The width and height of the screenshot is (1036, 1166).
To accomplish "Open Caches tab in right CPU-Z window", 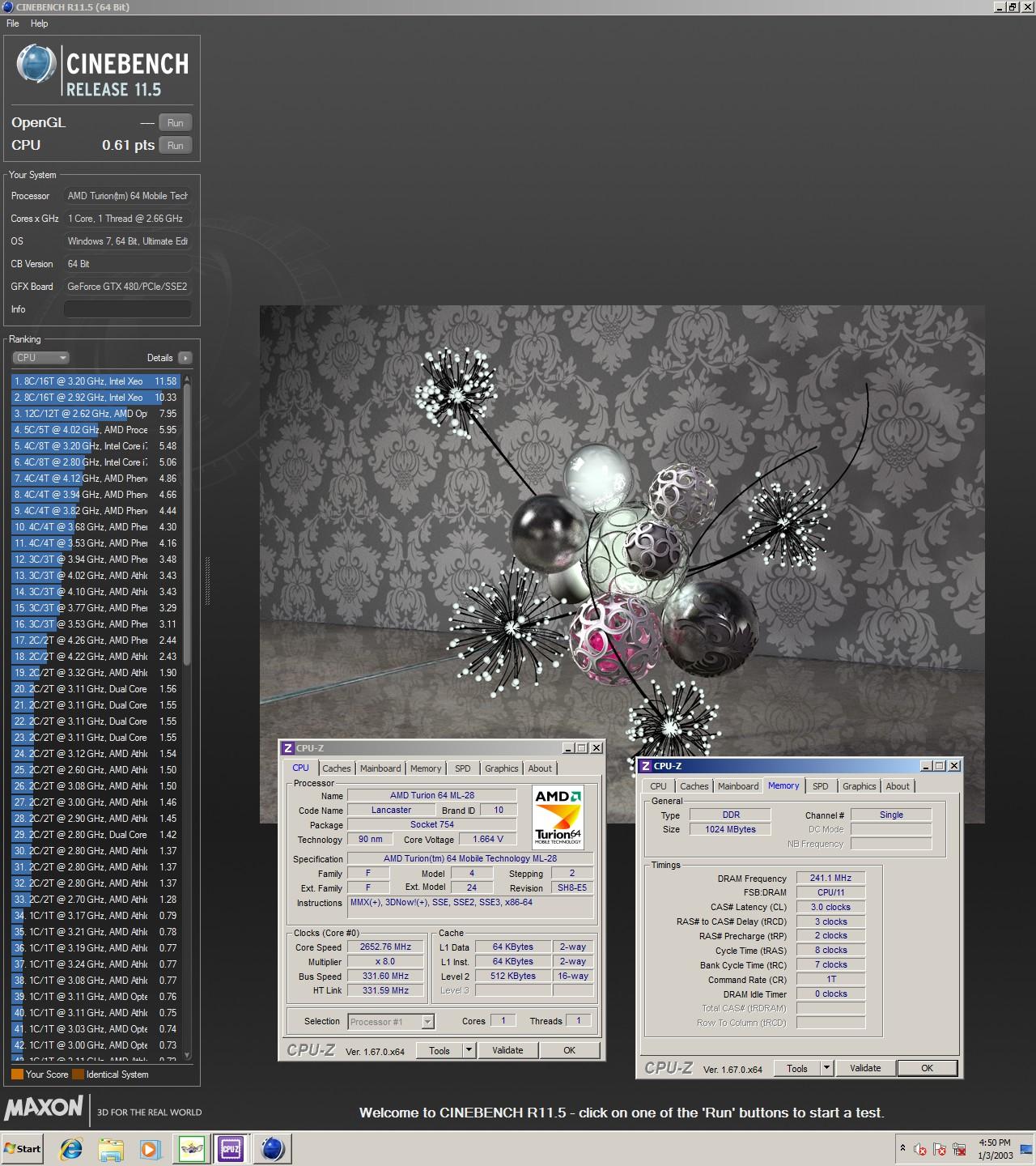I will pyautogui.click(x=694, y=786).
